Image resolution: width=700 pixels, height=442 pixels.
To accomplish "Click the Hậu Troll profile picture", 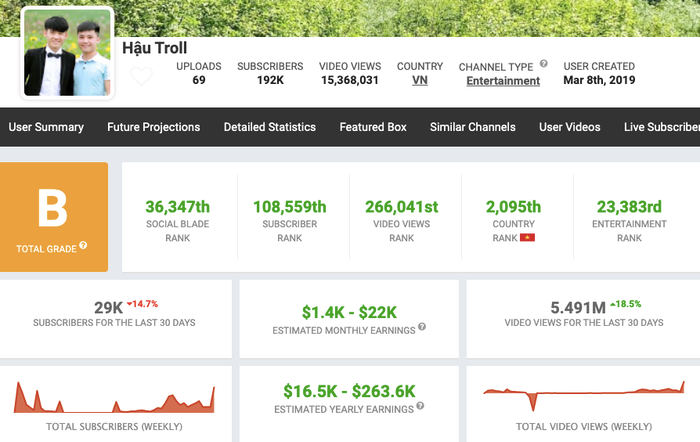I will point(67,54).
